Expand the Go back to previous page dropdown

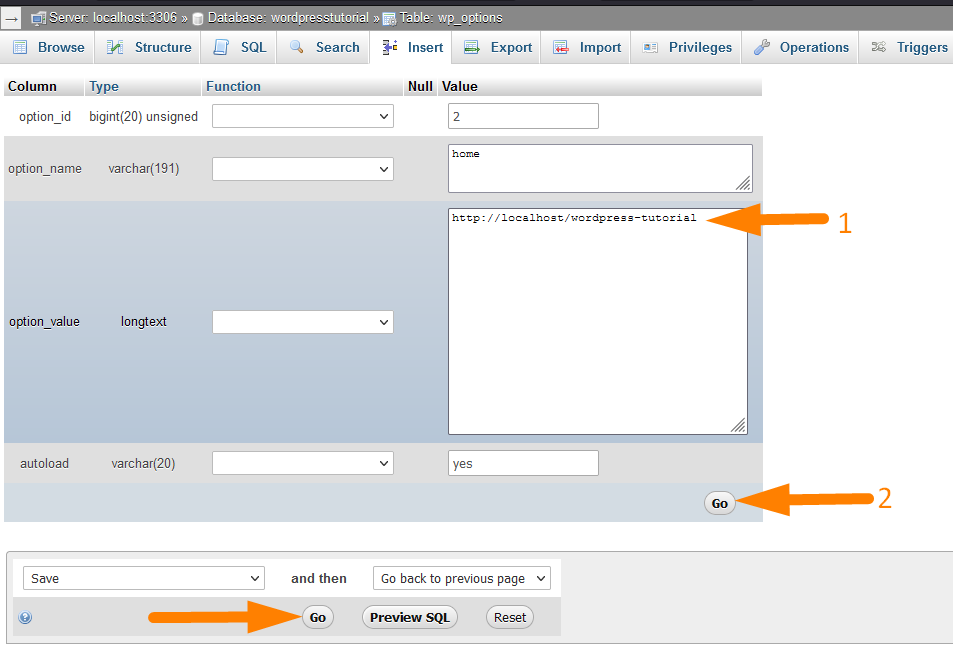462,578
